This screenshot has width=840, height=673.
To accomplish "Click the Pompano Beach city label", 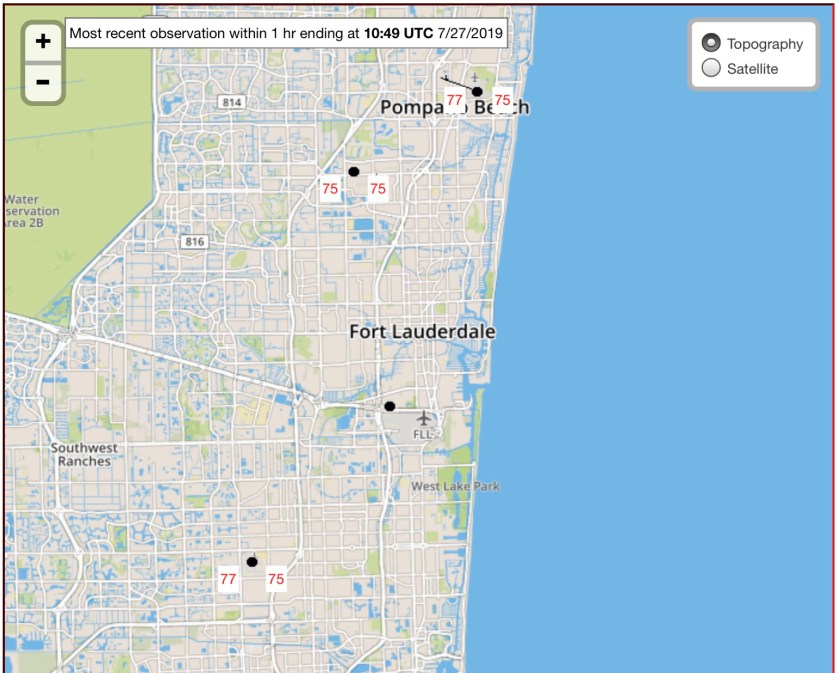I will [454, 108].
